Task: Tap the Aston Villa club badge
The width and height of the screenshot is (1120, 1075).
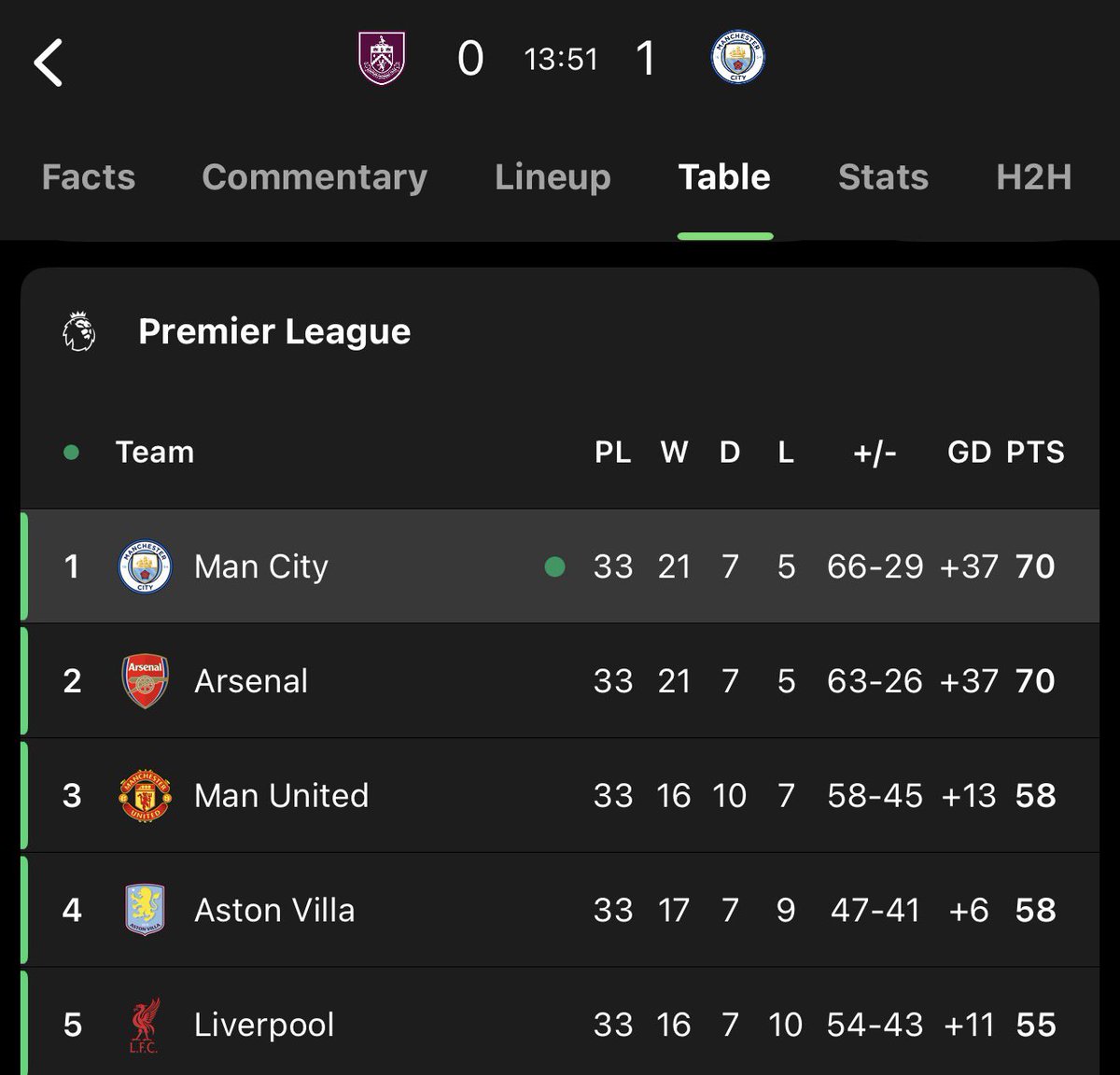Action: tap(145, 910)
